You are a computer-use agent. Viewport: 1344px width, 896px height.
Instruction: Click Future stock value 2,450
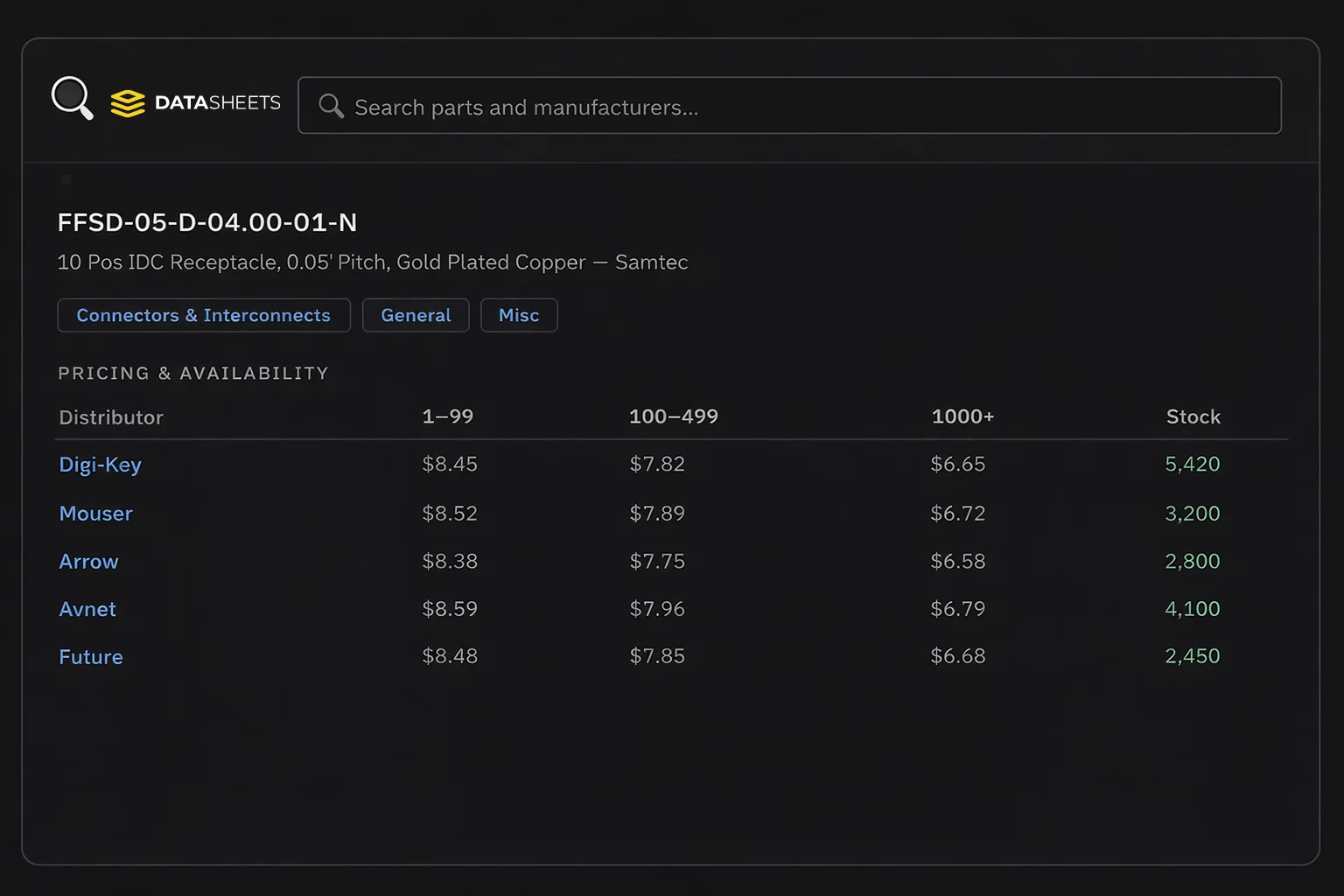1193,655
